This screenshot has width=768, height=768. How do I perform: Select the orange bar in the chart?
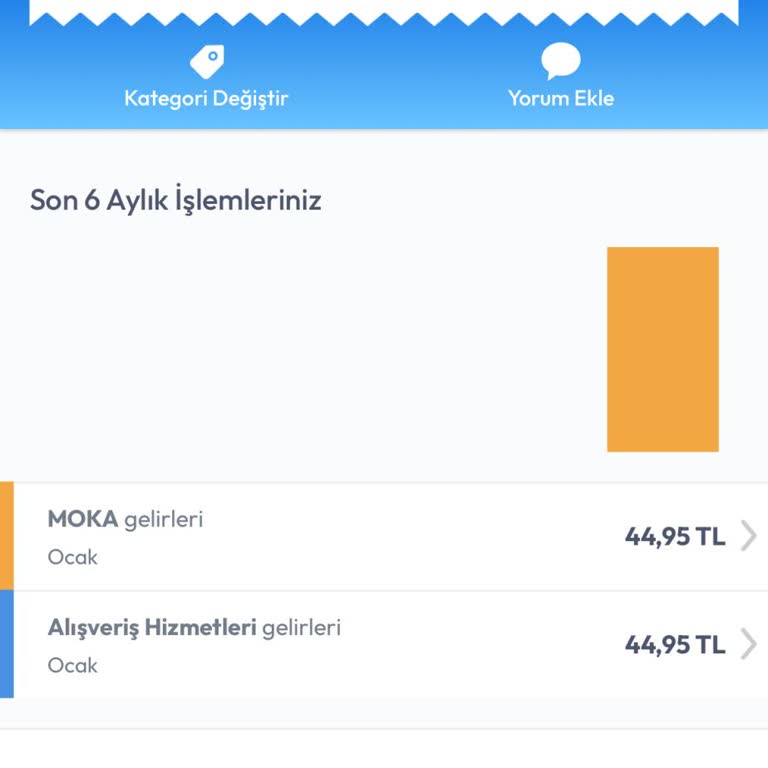pos(662,349)
